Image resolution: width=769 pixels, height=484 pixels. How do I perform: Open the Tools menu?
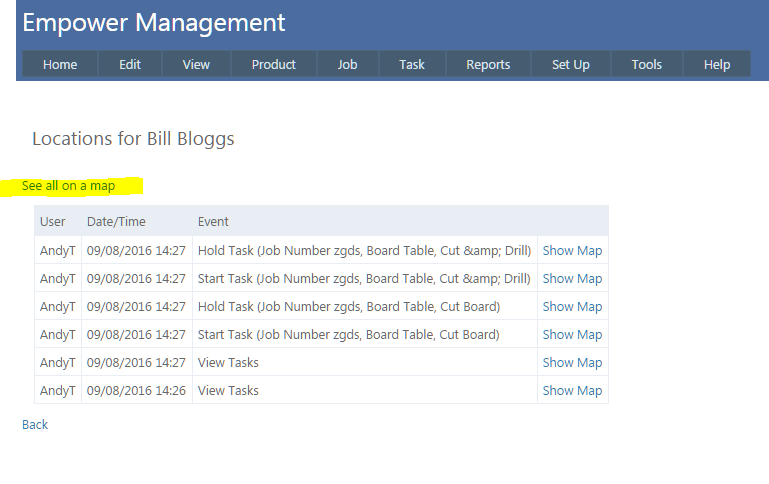point(646,64)
